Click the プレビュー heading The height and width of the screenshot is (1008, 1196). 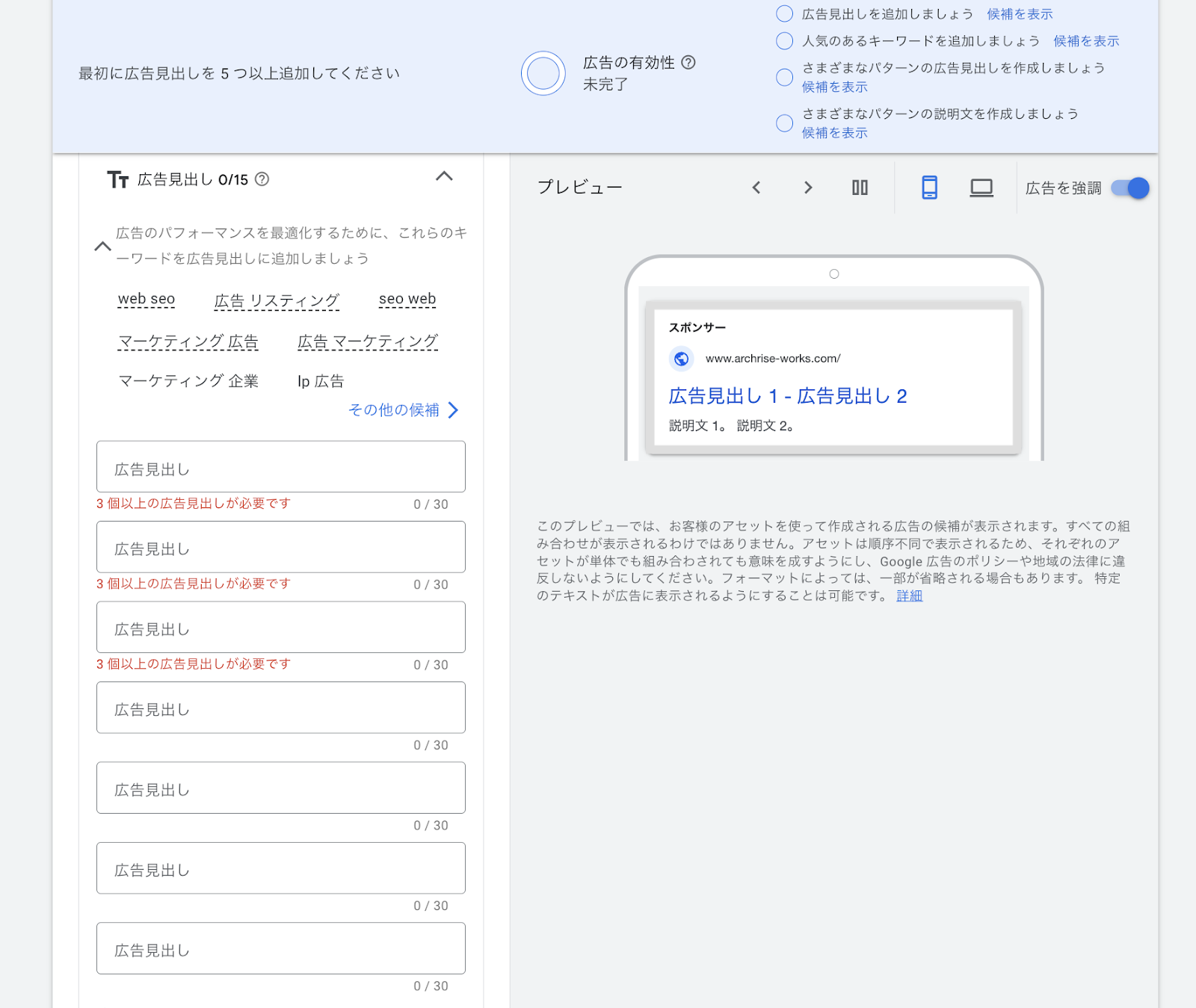pyautogui.click(x=580, y=188)
